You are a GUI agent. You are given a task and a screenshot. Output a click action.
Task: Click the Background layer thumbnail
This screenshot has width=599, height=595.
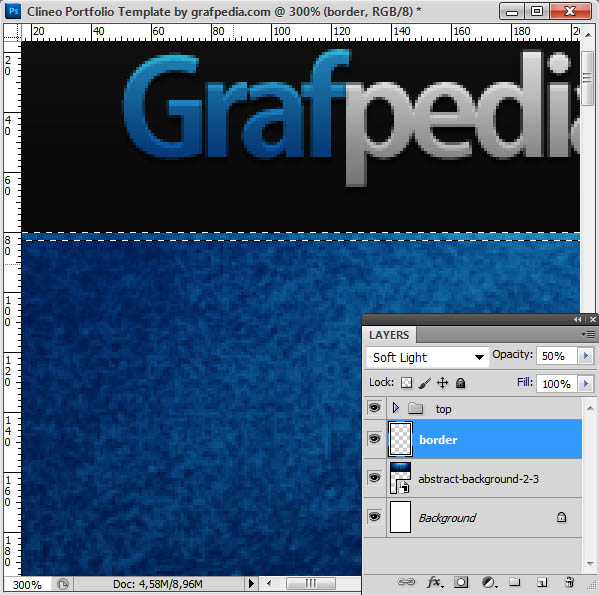(x=400, y=517)
